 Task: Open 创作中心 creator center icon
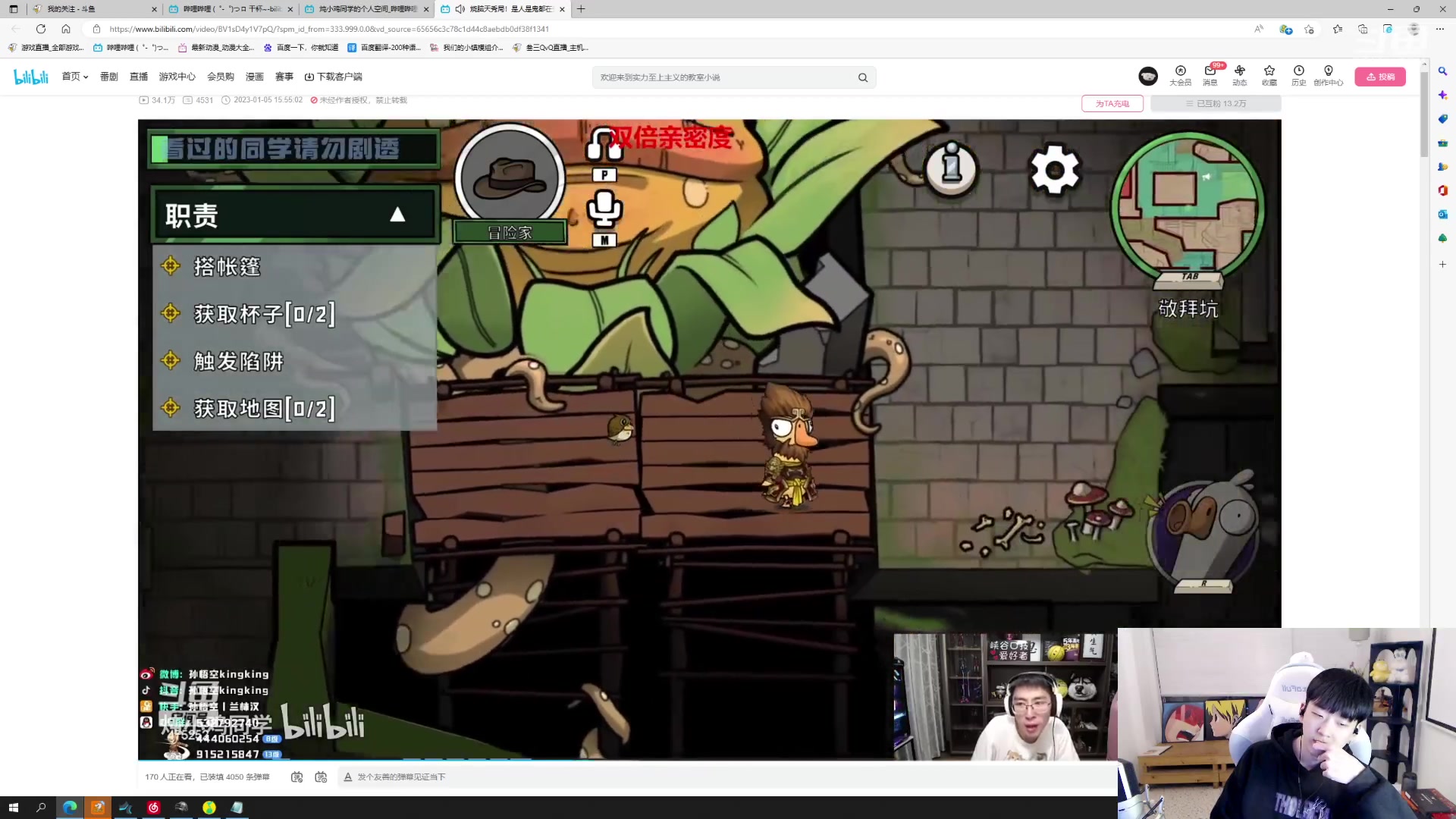1329,76
